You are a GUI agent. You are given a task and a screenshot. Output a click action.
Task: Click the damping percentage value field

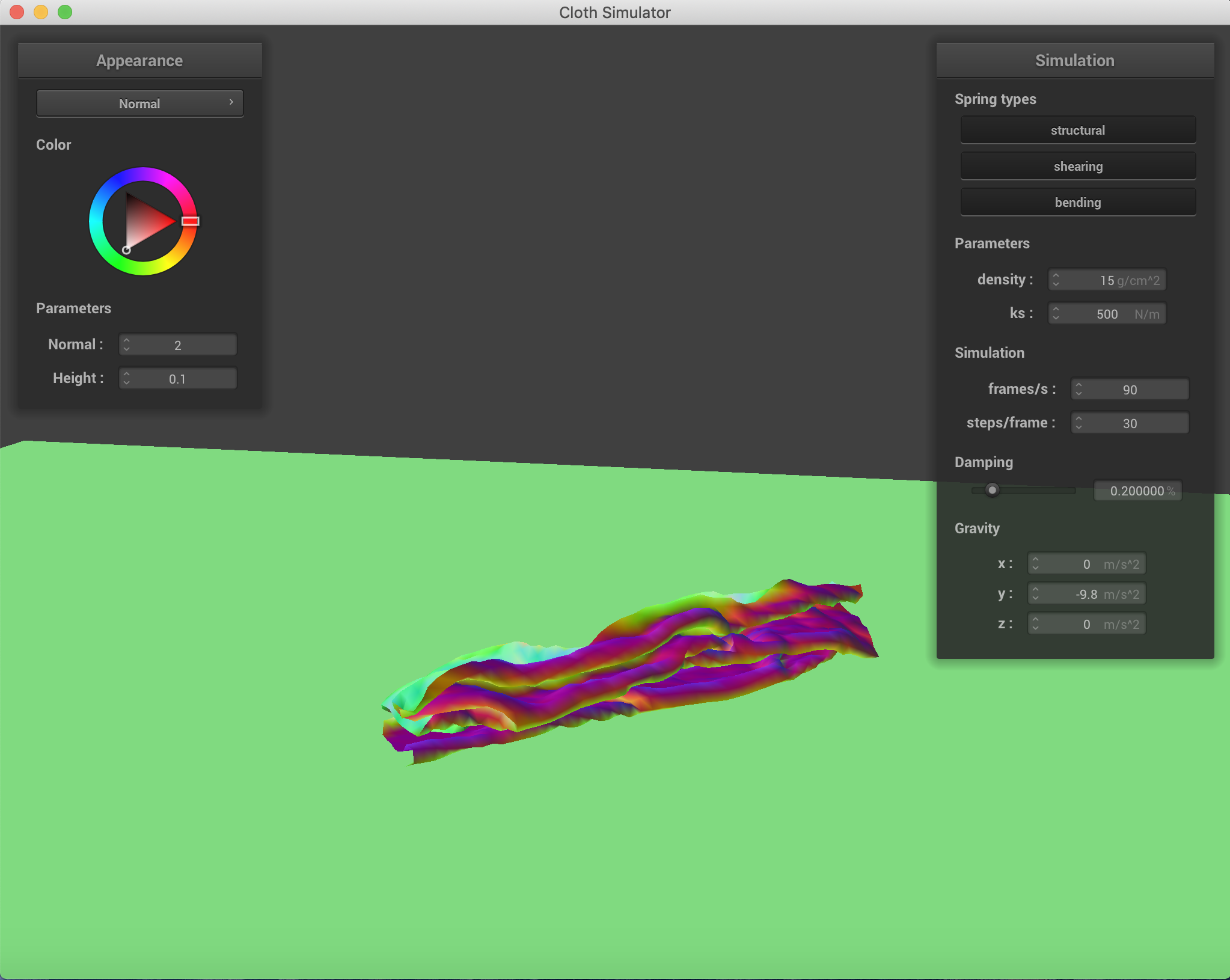1137,491
